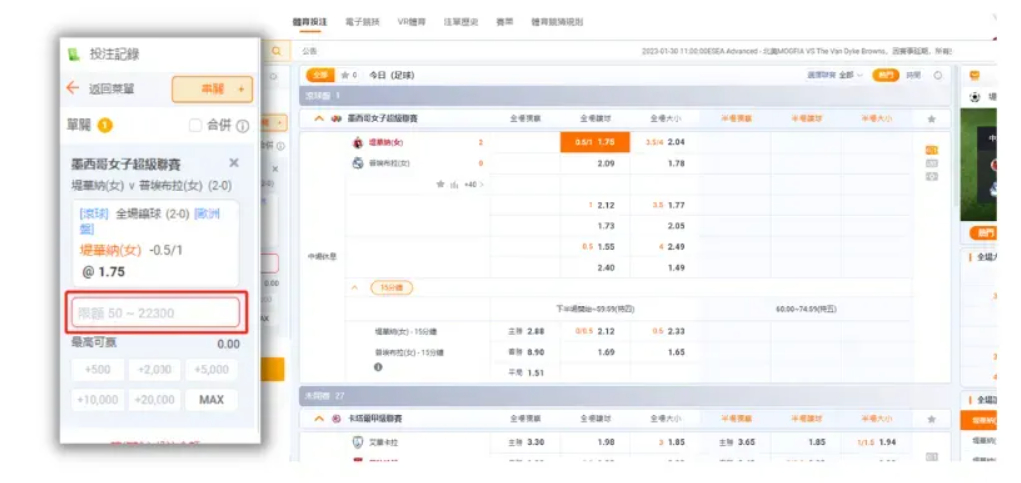The width and height of the screenshot is (1021, 483).
Task: Collapse the 墨西哥女子超級聯賽 league section
Action: click(319, 118)
